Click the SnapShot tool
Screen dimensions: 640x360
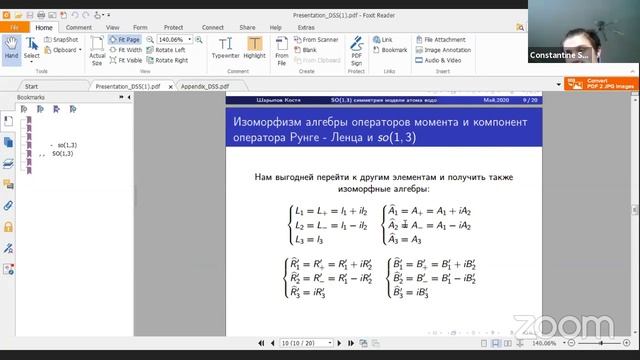coord(61,40)
